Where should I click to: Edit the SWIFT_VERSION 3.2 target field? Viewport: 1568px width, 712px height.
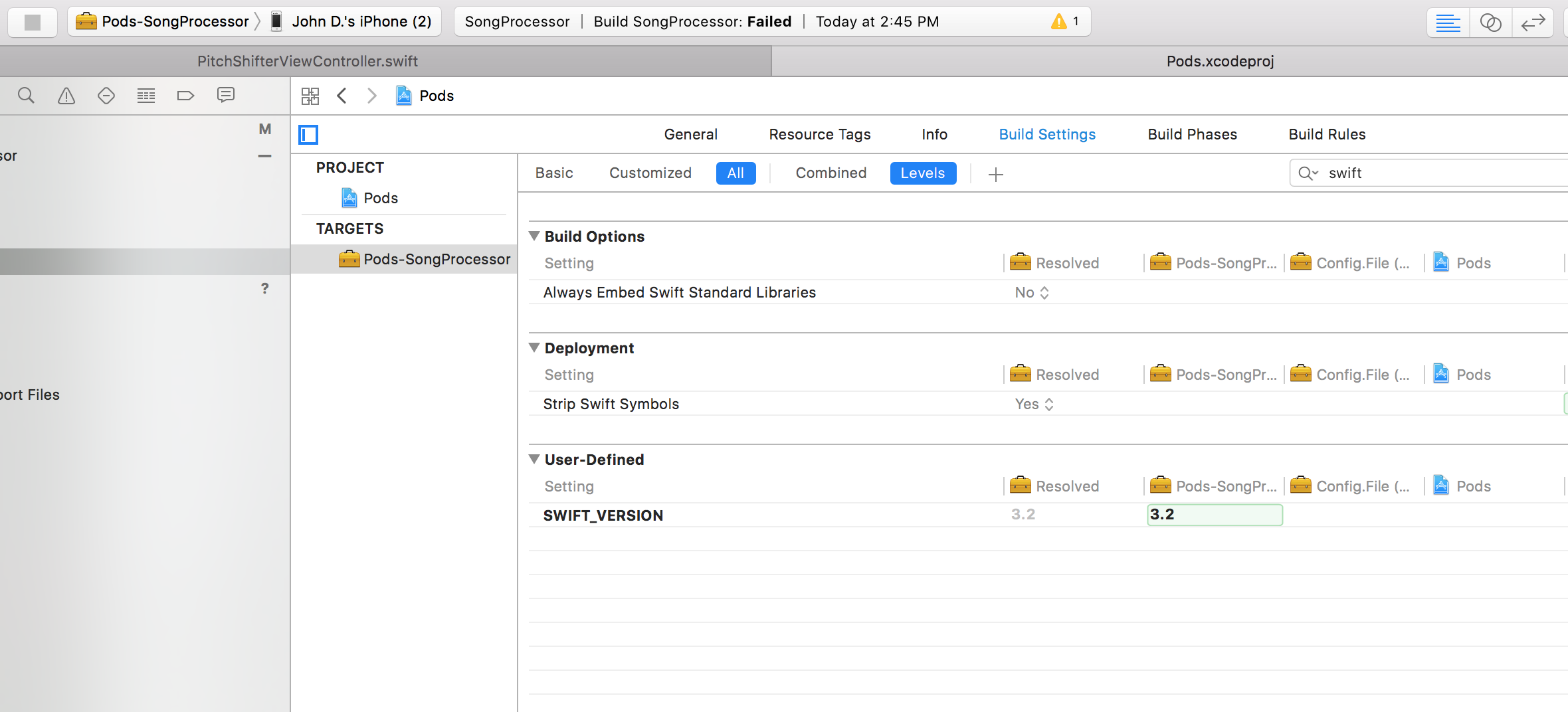(1215, 515)
